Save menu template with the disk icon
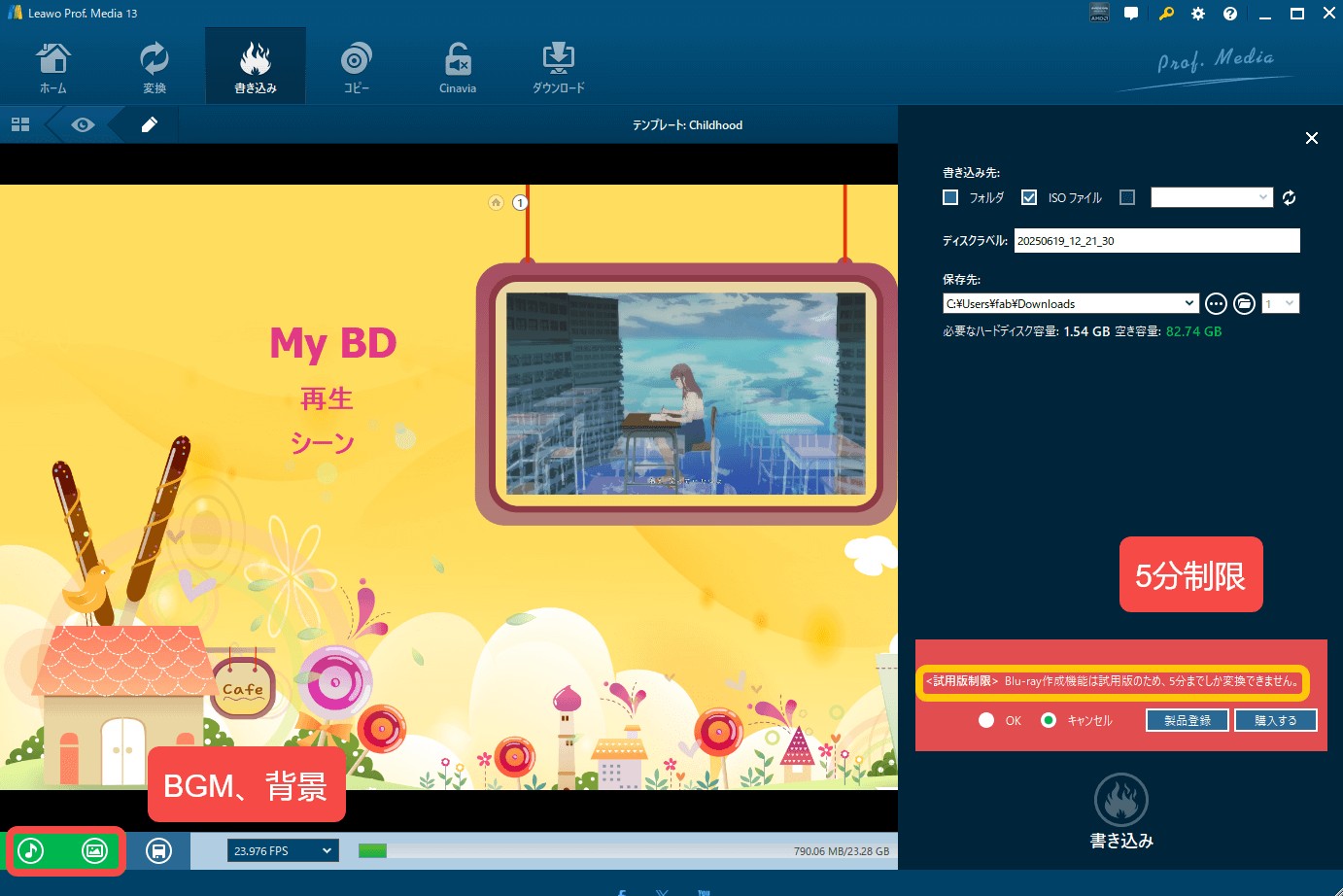Image resolution: width=1343 pixels, height=896 pixels. [158, 851]
